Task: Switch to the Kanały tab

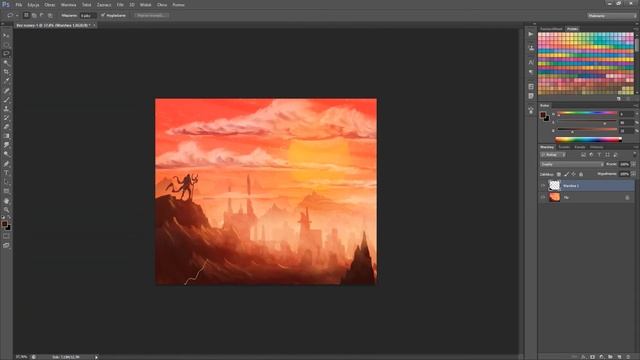Action: point(580,147)
